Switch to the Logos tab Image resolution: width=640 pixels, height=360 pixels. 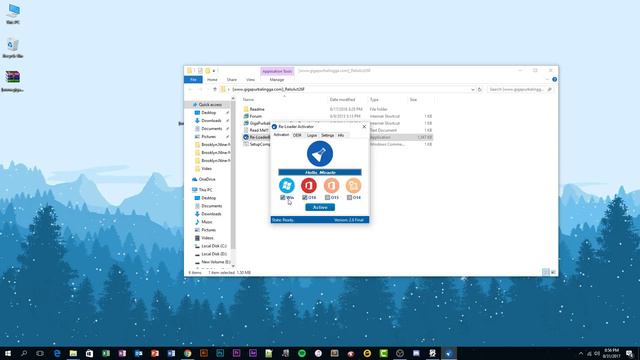click(312, 135)
